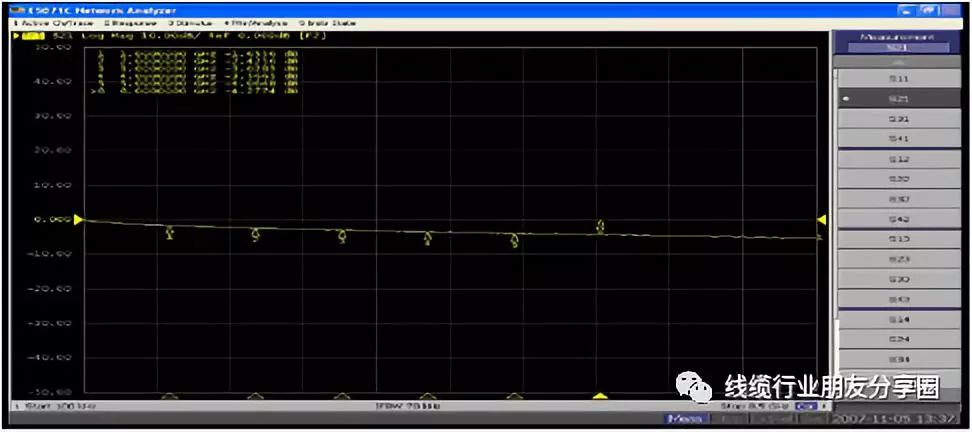The width and height of the screenshot is (972, 432).
Task: Click marker 5 on the S21 trace
Action: [515, 241]
